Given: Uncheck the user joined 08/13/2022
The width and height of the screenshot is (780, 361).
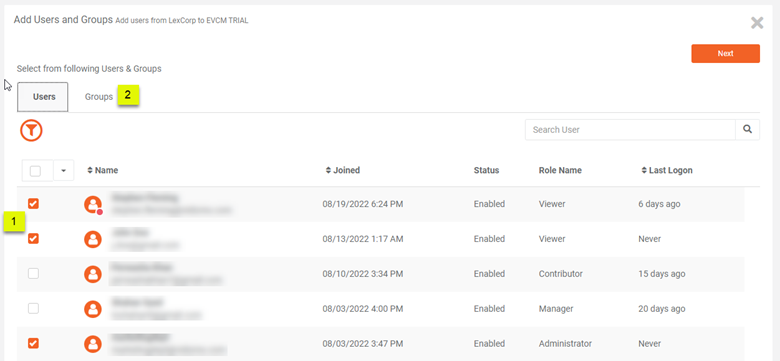Looking at the screenshot, I should (33, 239).
